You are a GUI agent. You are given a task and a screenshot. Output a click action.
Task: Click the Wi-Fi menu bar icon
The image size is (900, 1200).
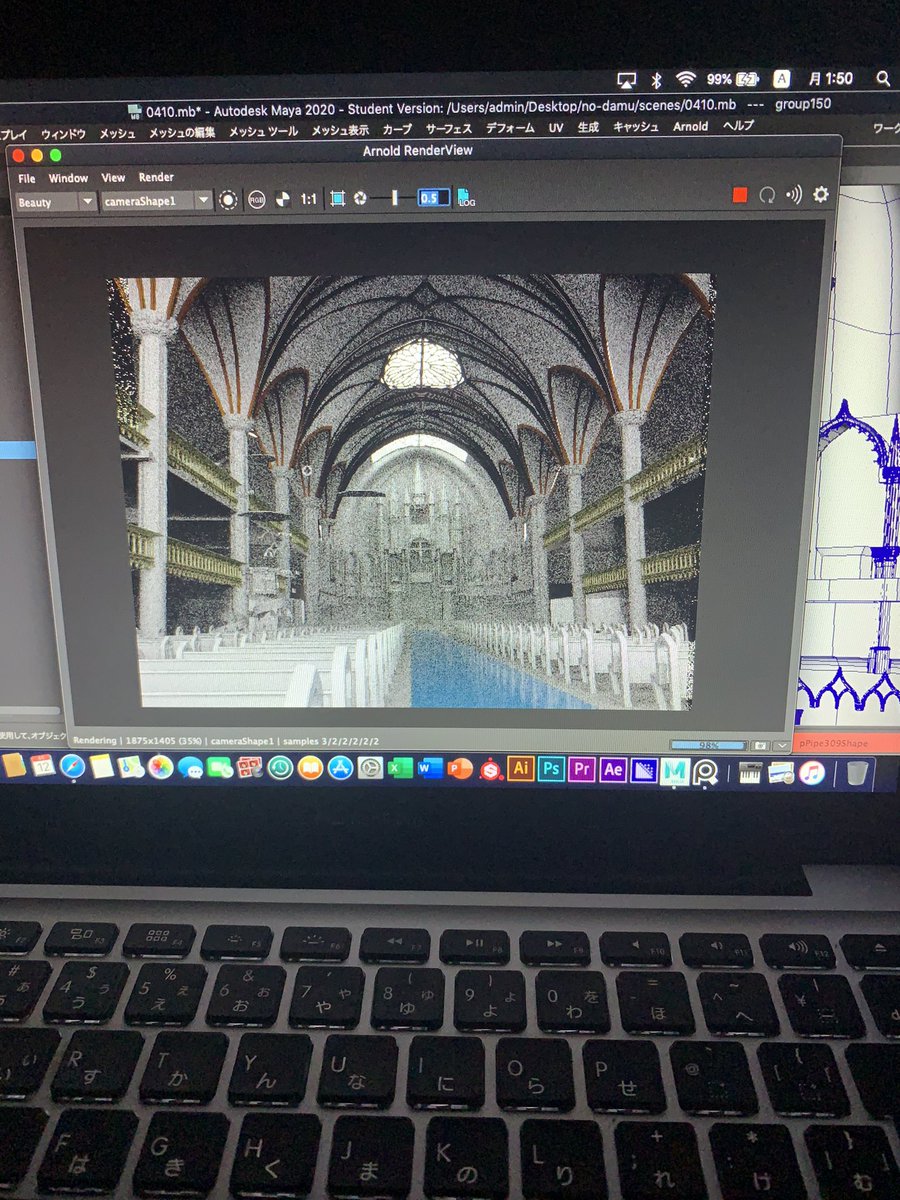click(686, 79)
